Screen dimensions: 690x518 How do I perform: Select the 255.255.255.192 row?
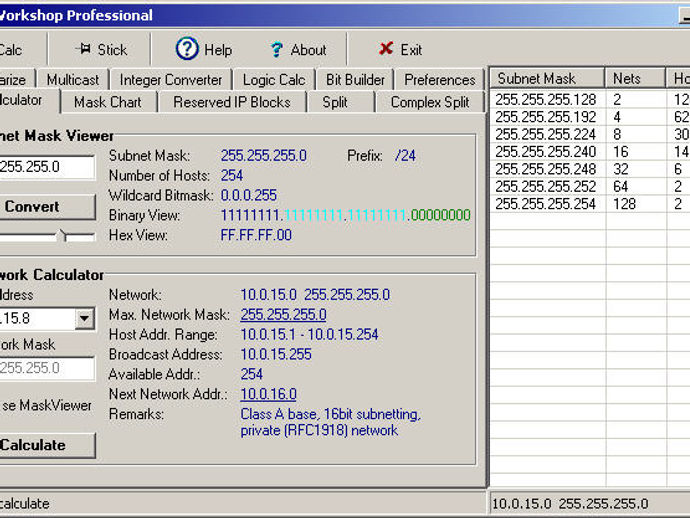(590, 117)
